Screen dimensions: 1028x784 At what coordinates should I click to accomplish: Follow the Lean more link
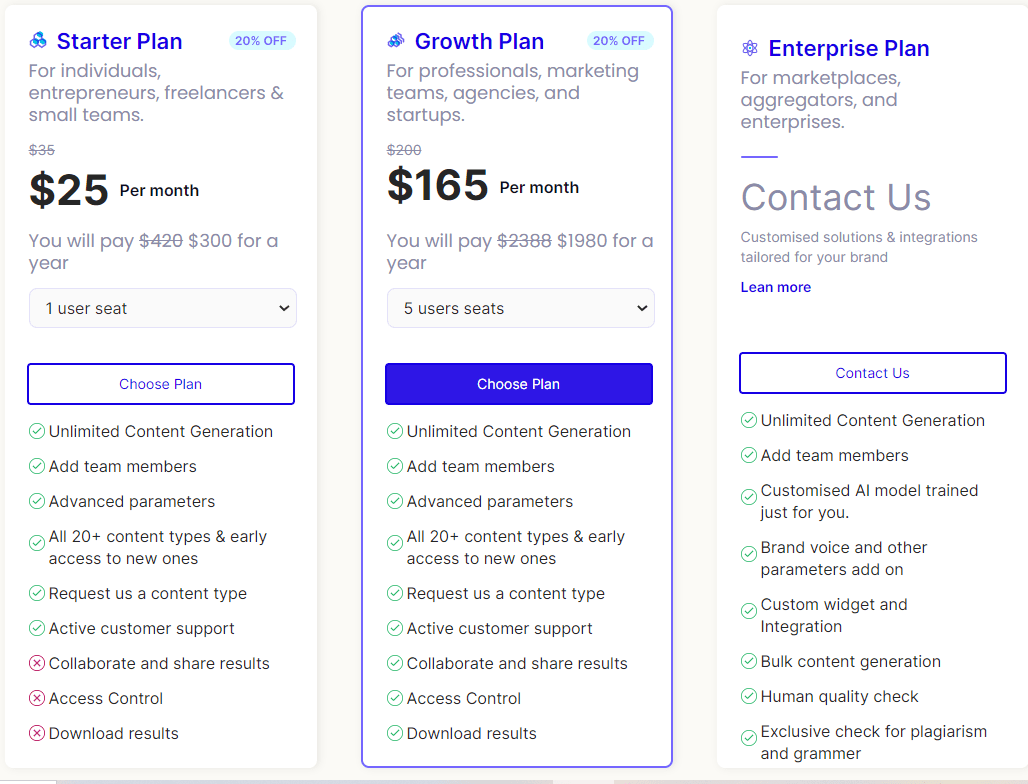click(776, 287)
